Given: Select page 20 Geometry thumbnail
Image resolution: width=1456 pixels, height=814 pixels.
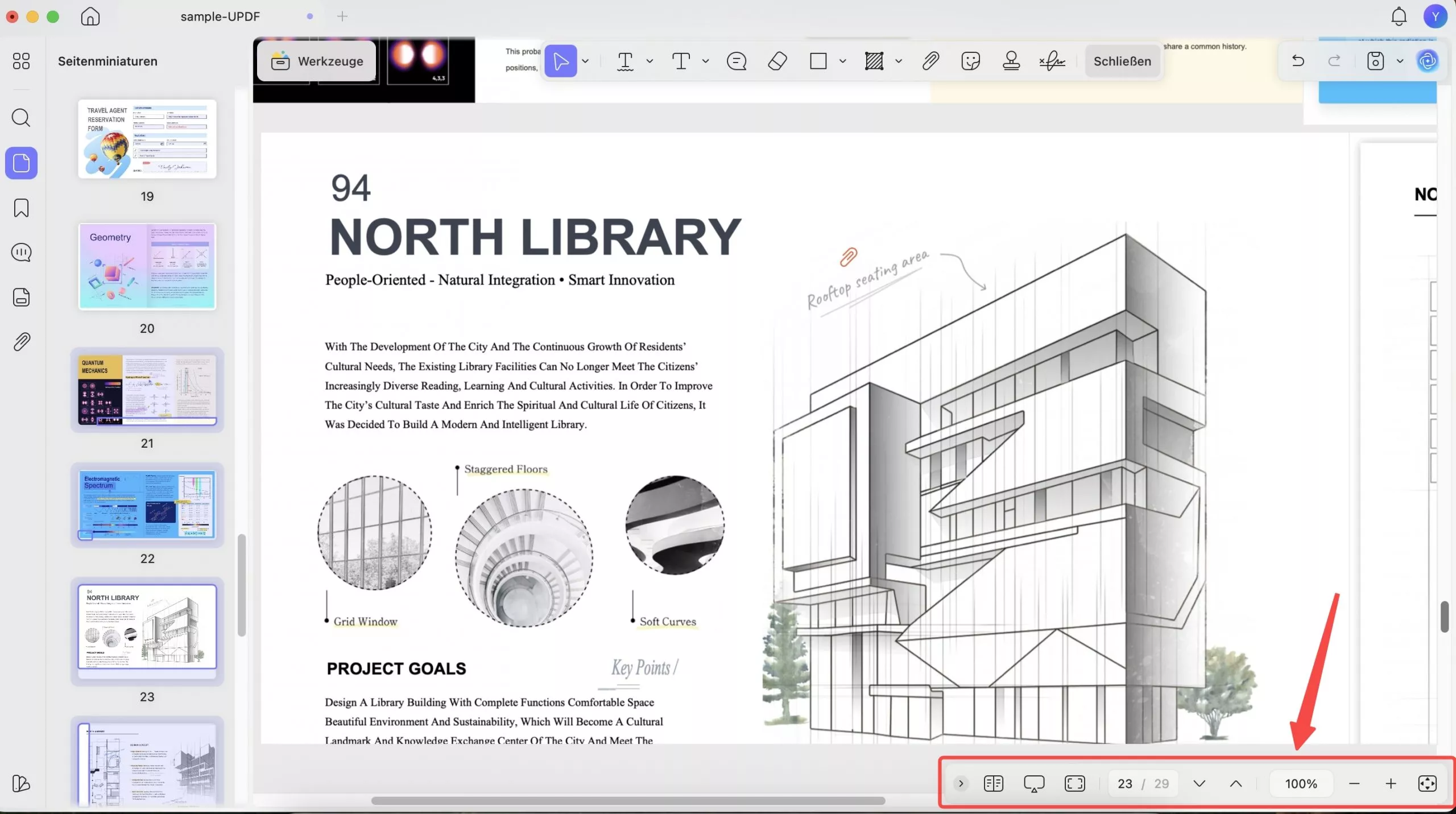Looking at the screenshot, I should pyautogui.click(x=147, y=266).
